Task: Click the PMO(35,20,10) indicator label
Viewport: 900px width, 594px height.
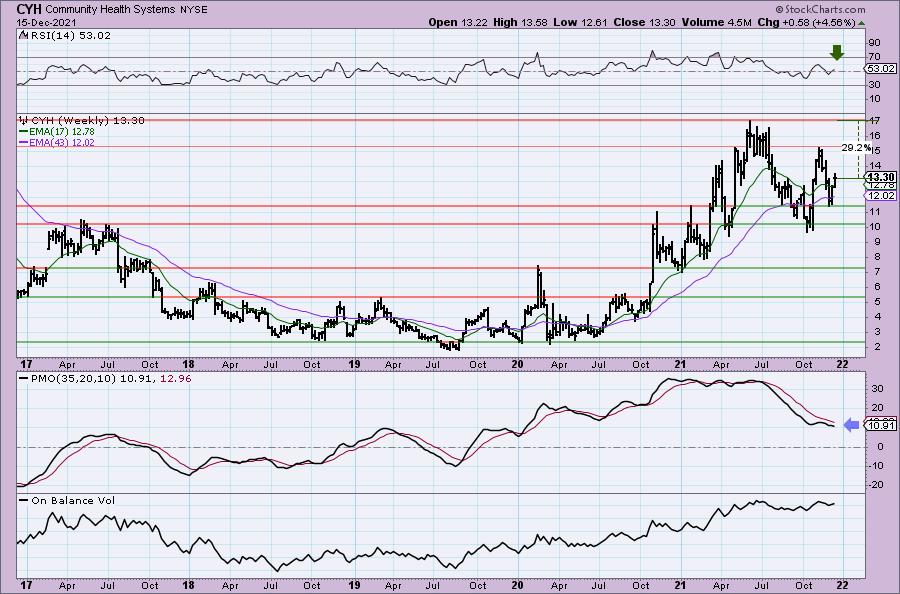Action: point(71,379)
